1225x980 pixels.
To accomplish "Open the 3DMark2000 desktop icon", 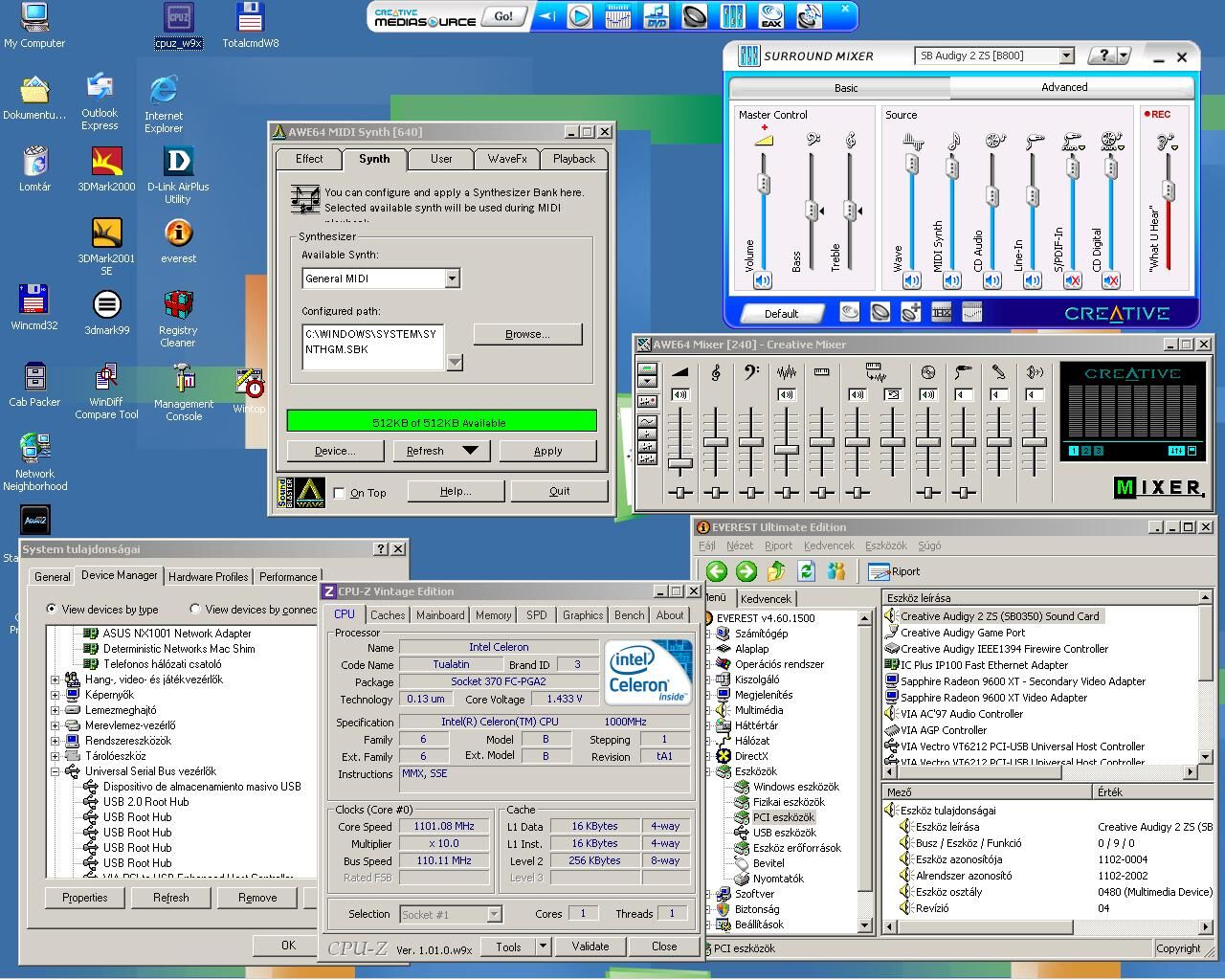I will (106, 169).
